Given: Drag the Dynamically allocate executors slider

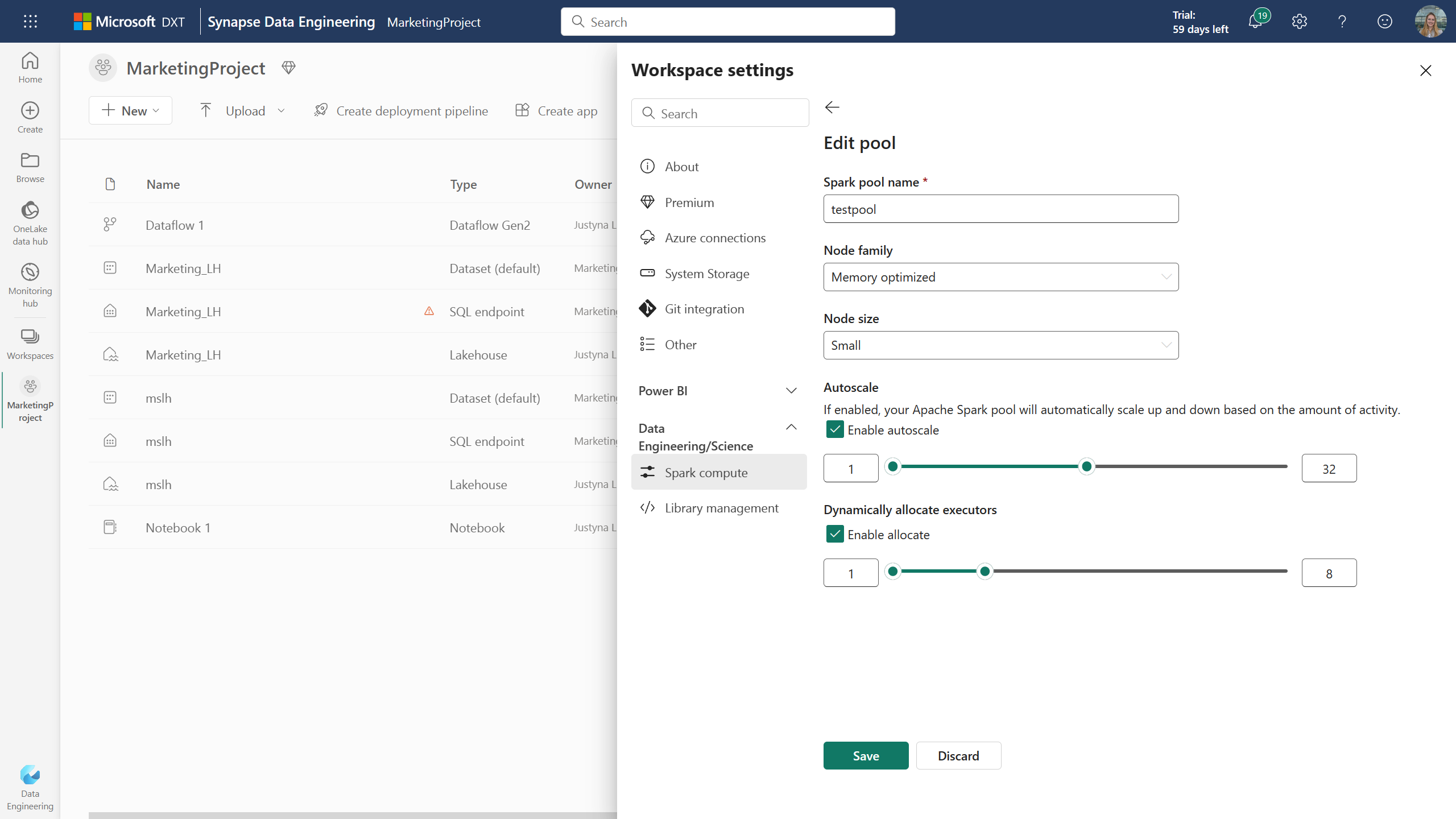Looking at the screenshot, I should [984, 571].
